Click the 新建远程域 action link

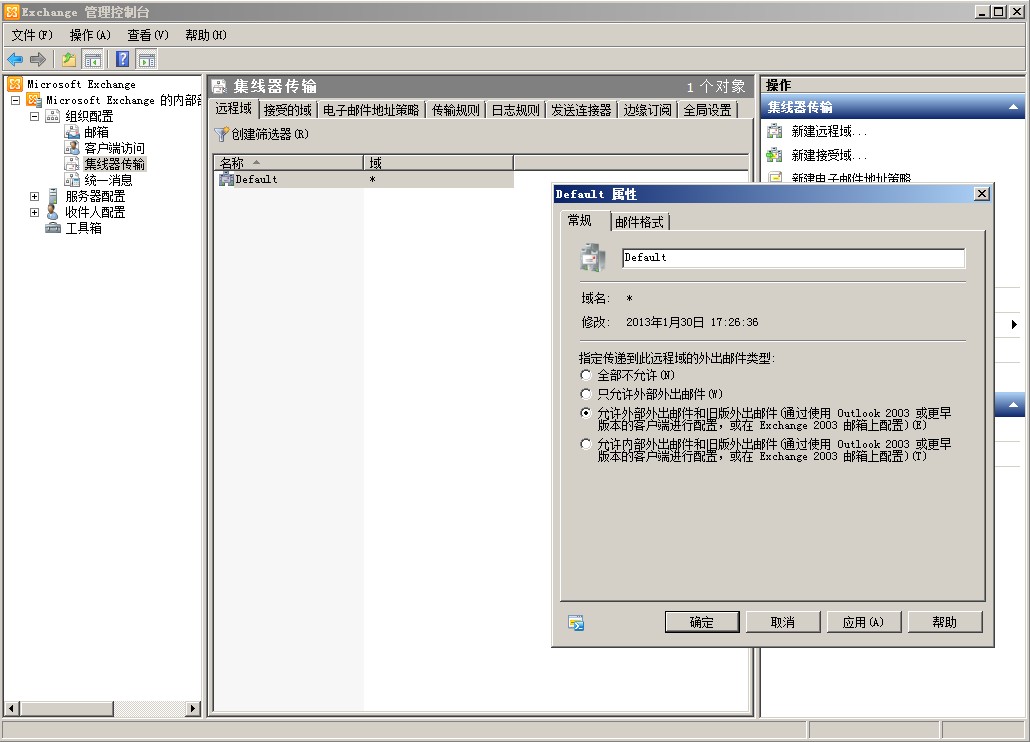point(829,131)
